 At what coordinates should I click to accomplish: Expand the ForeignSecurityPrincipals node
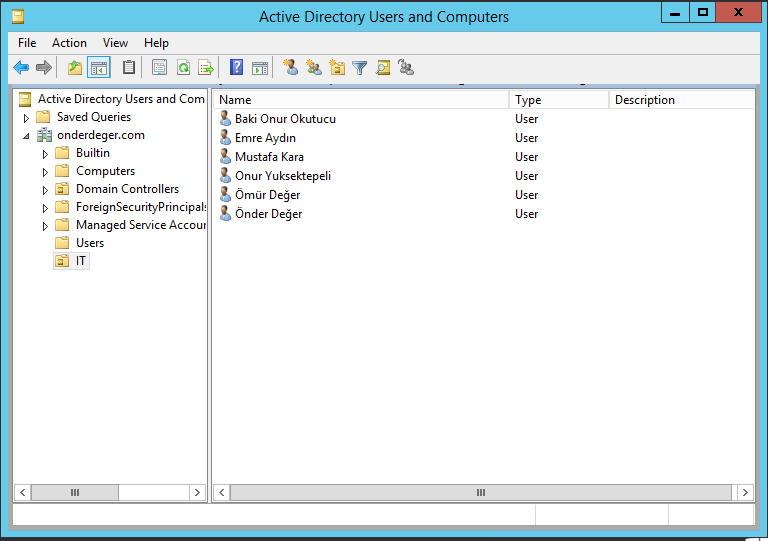pyautogui.click(x=45, y=208)
